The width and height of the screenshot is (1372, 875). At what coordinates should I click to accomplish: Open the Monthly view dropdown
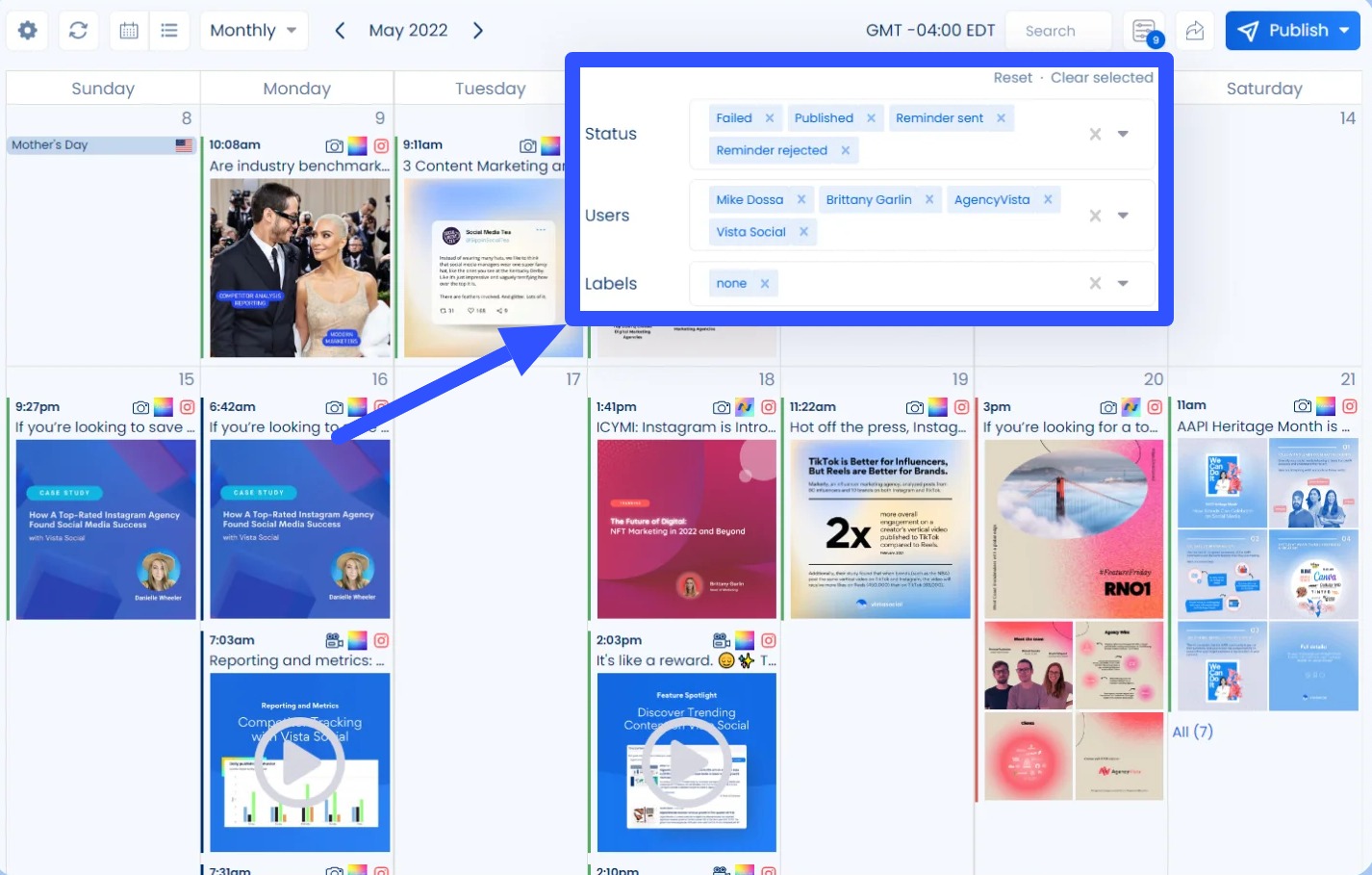tap(253, 30)
